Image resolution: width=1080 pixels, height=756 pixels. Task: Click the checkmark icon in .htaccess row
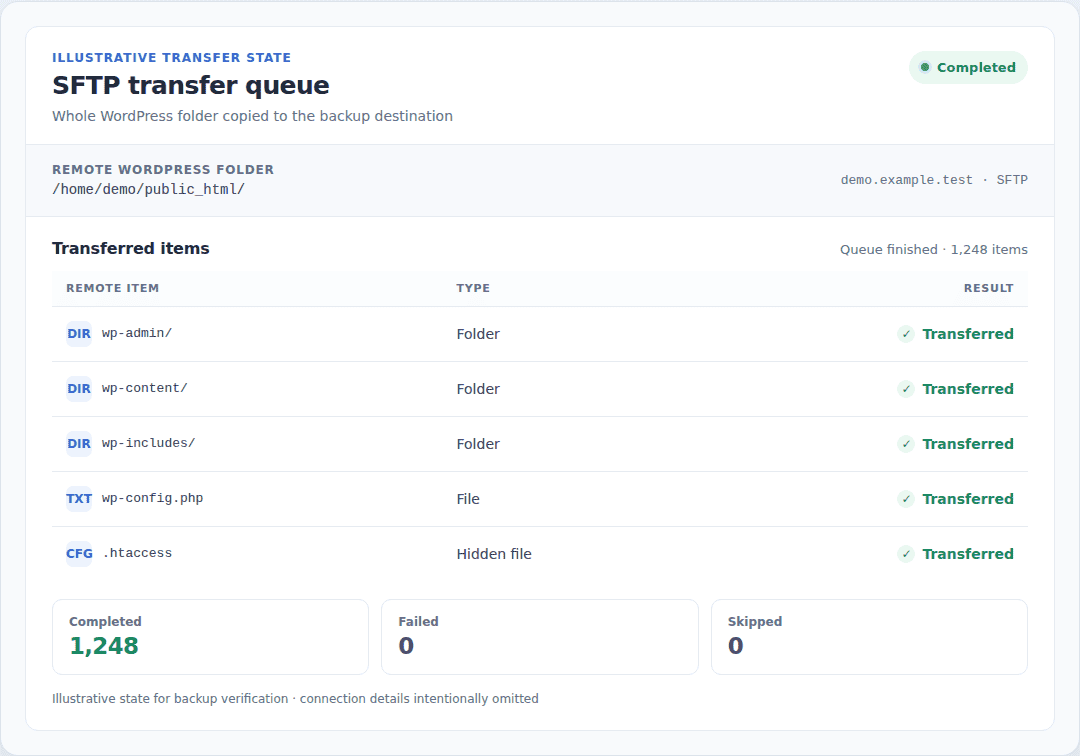pos(906,554)
